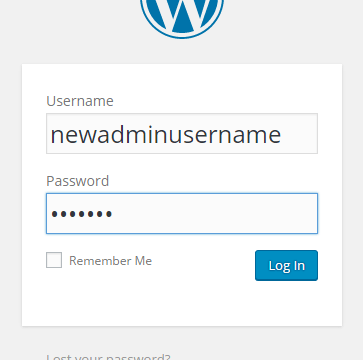
Task: Click empty area right of password dots
Action: click(x=213, y=213)
